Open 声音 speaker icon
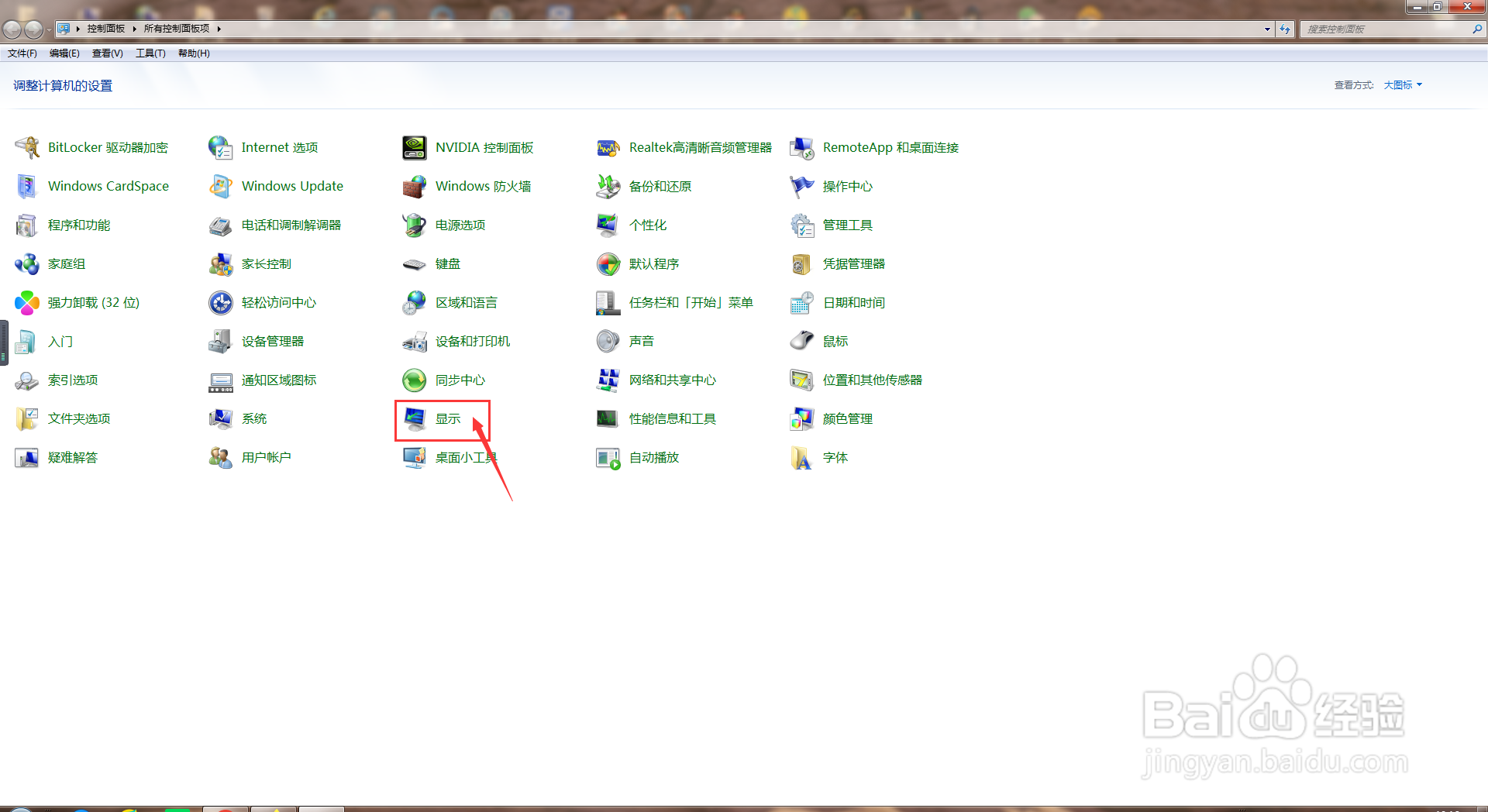1488x812 pixels. (608, 341)
